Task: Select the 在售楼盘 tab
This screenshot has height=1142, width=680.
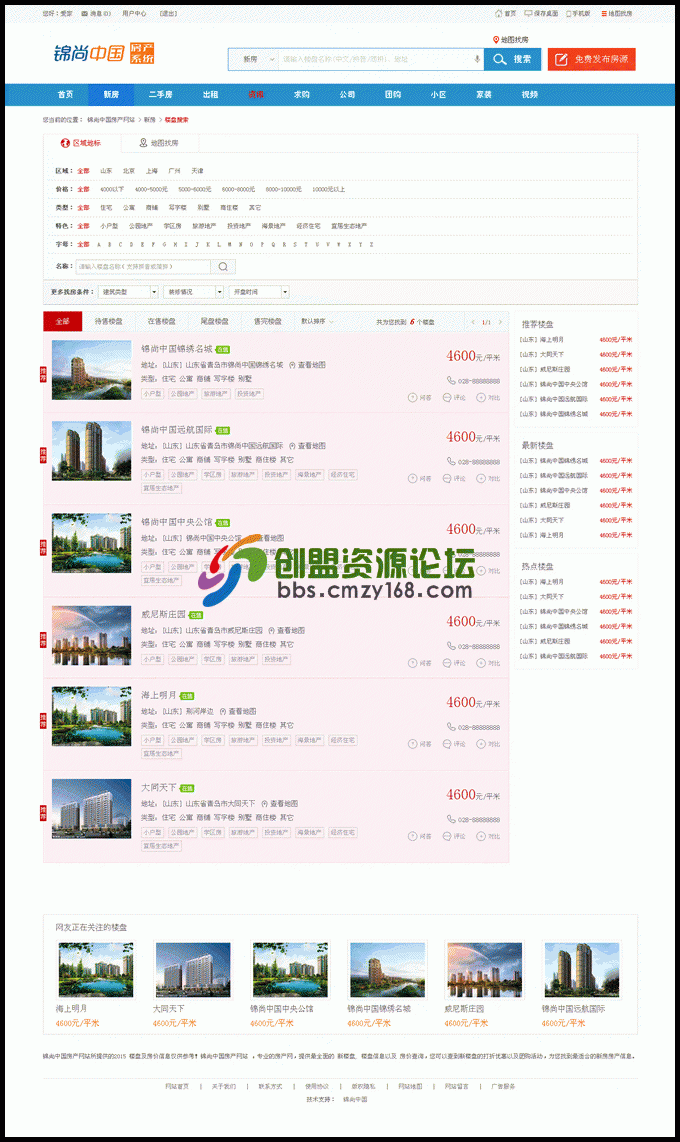Action: 162,321
